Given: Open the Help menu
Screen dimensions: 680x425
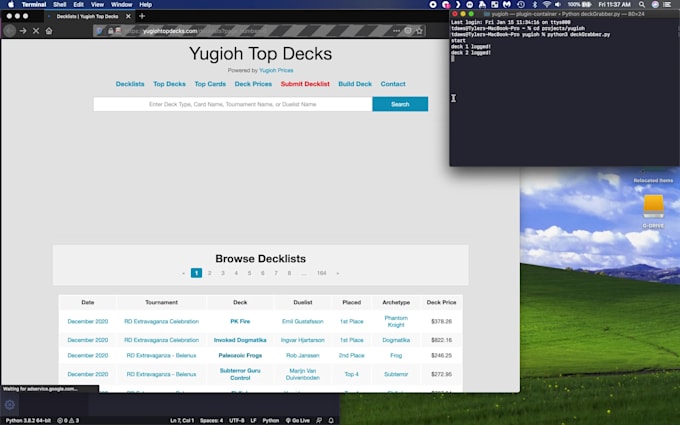Looking at the screenshot, I should click(145, 4).
